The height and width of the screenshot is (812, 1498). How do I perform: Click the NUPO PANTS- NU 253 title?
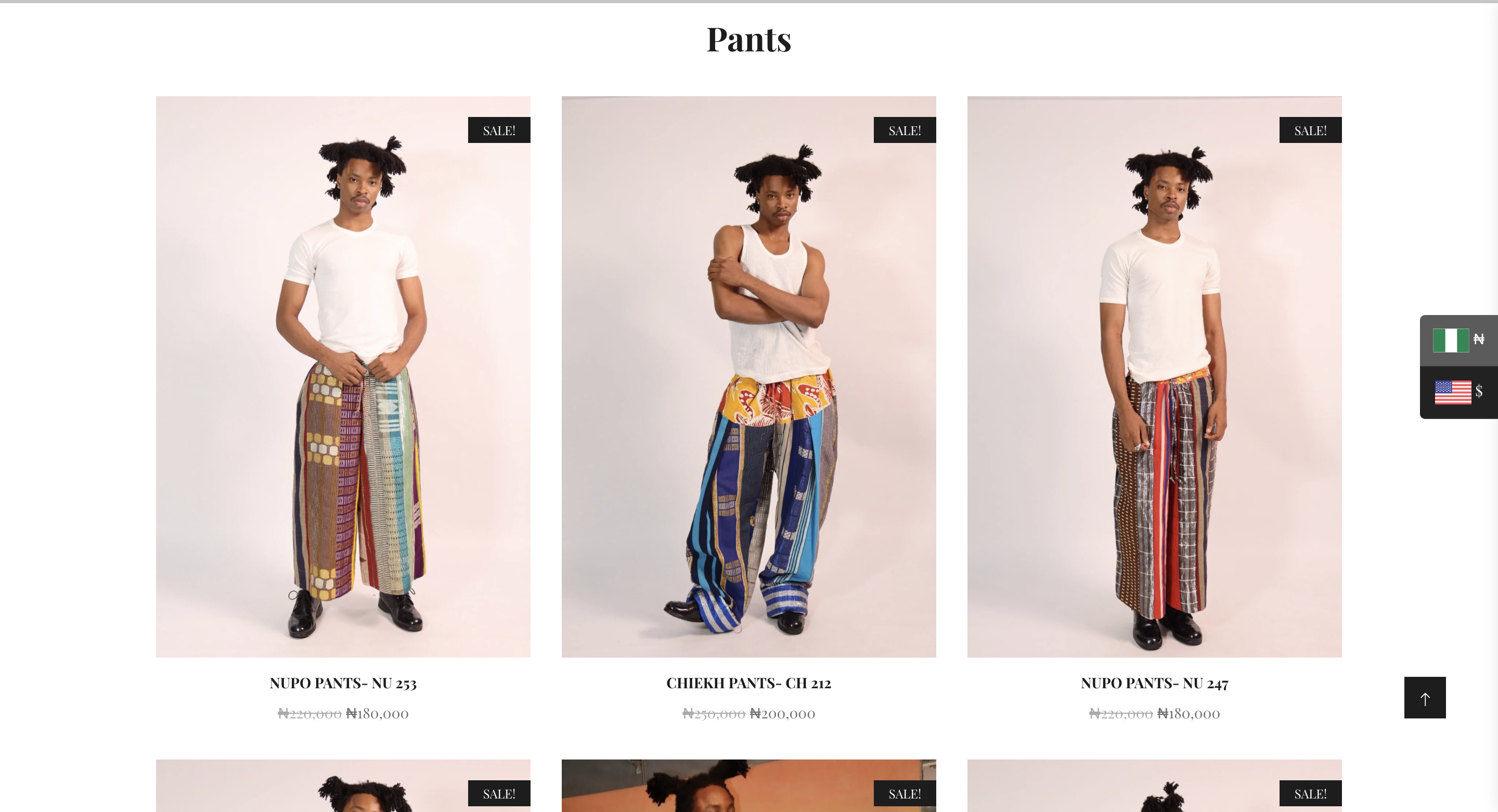coord(343,683)
